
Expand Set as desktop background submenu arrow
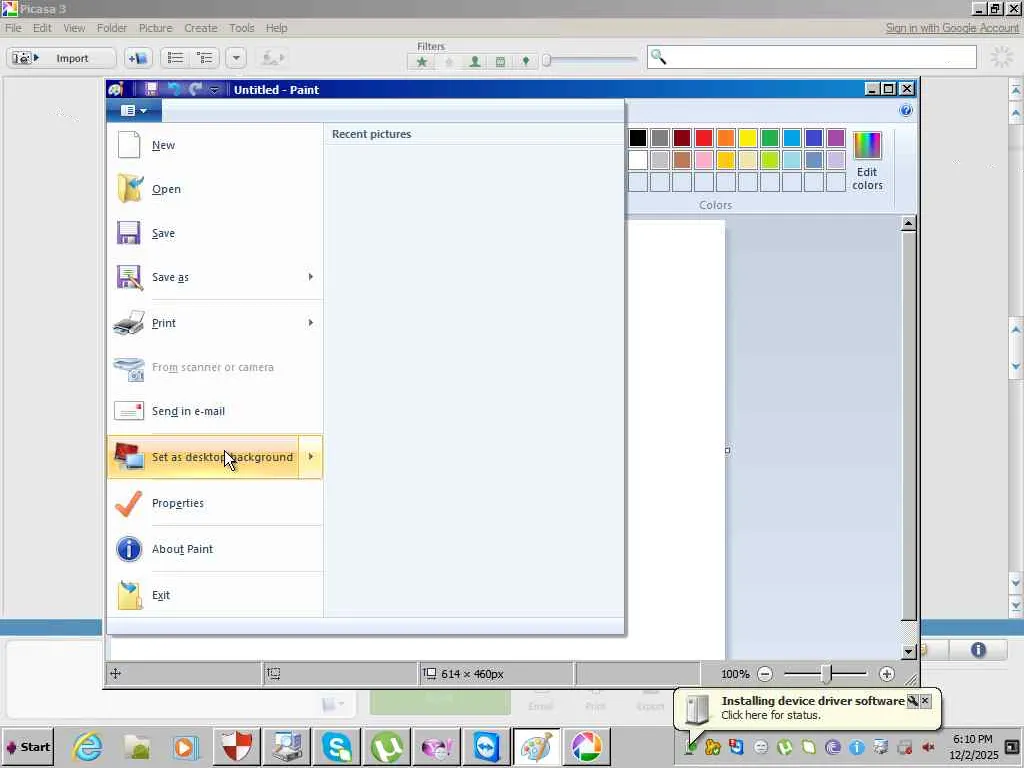311,456
